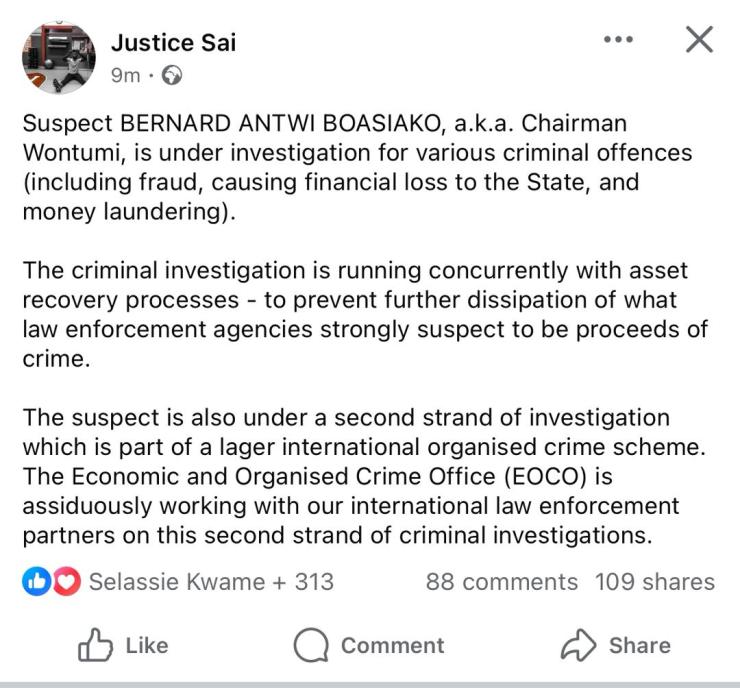Click the Comment button label

point(393,646)
